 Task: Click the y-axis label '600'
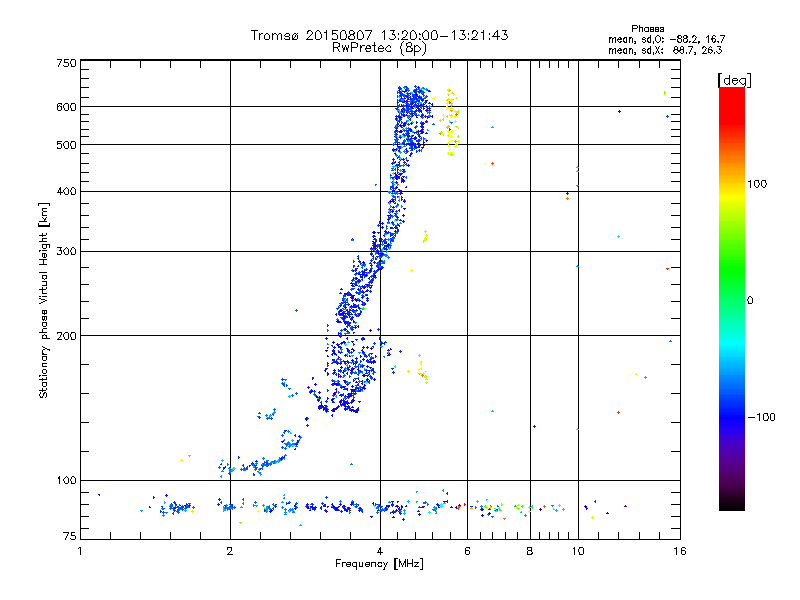(x=67, y=107)
